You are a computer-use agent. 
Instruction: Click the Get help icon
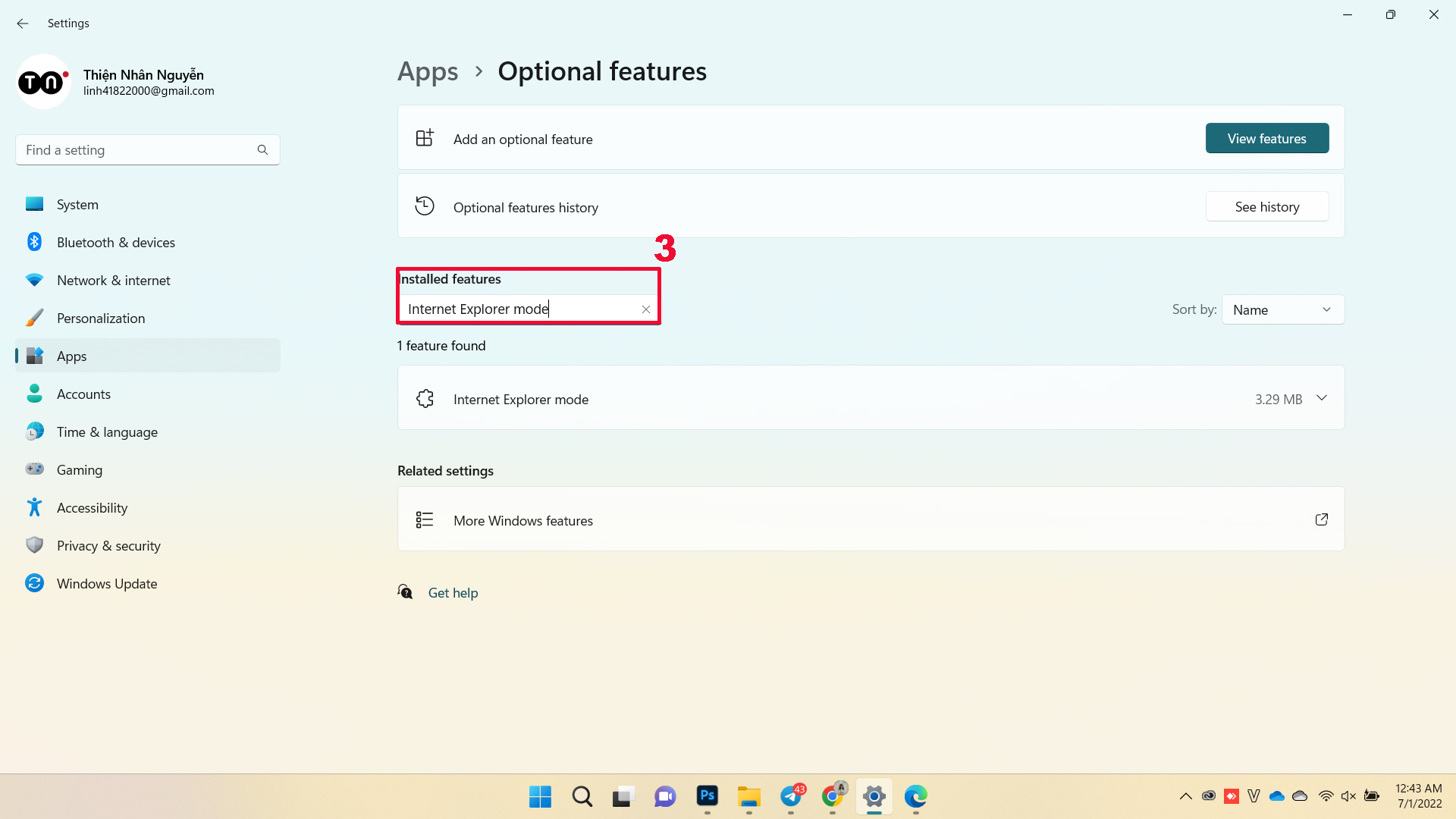pos(406,591)
